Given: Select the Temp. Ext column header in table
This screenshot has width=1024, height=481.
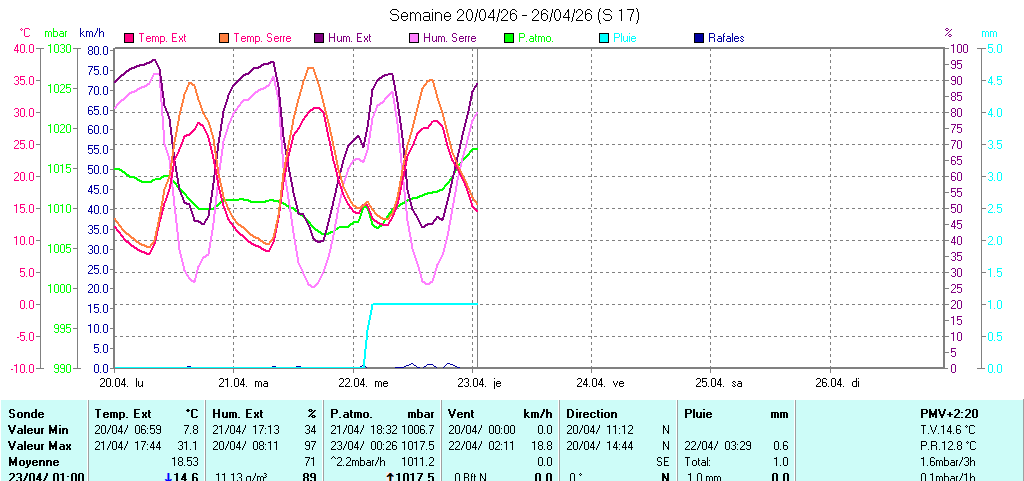Looking at the screenshot, I should (122, 413).
